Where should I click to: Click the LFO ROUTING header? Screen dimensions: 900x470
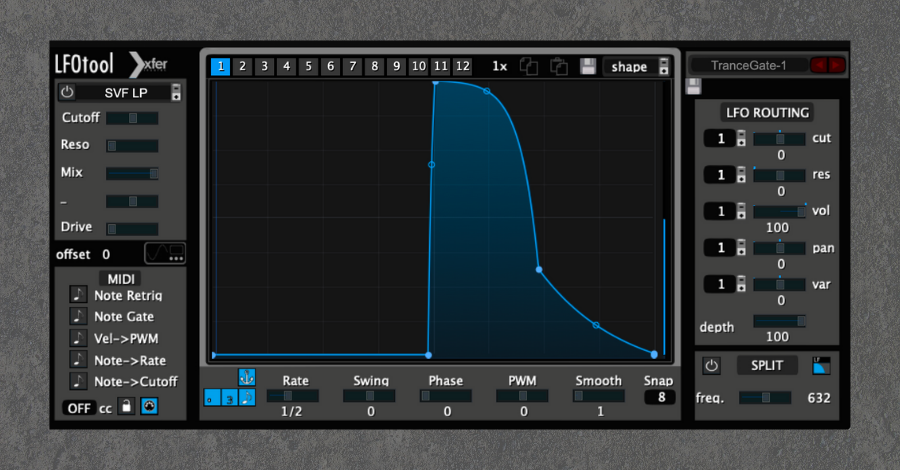(x=767, y=112)
